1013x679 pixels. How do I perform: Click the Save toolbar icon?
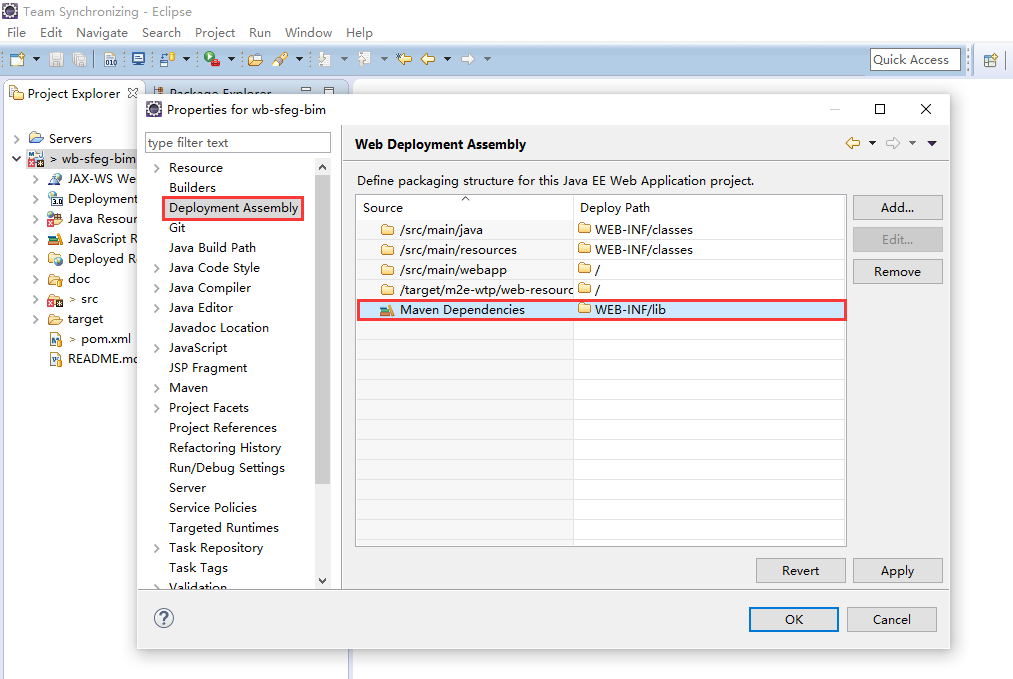[x=57, y=59]
